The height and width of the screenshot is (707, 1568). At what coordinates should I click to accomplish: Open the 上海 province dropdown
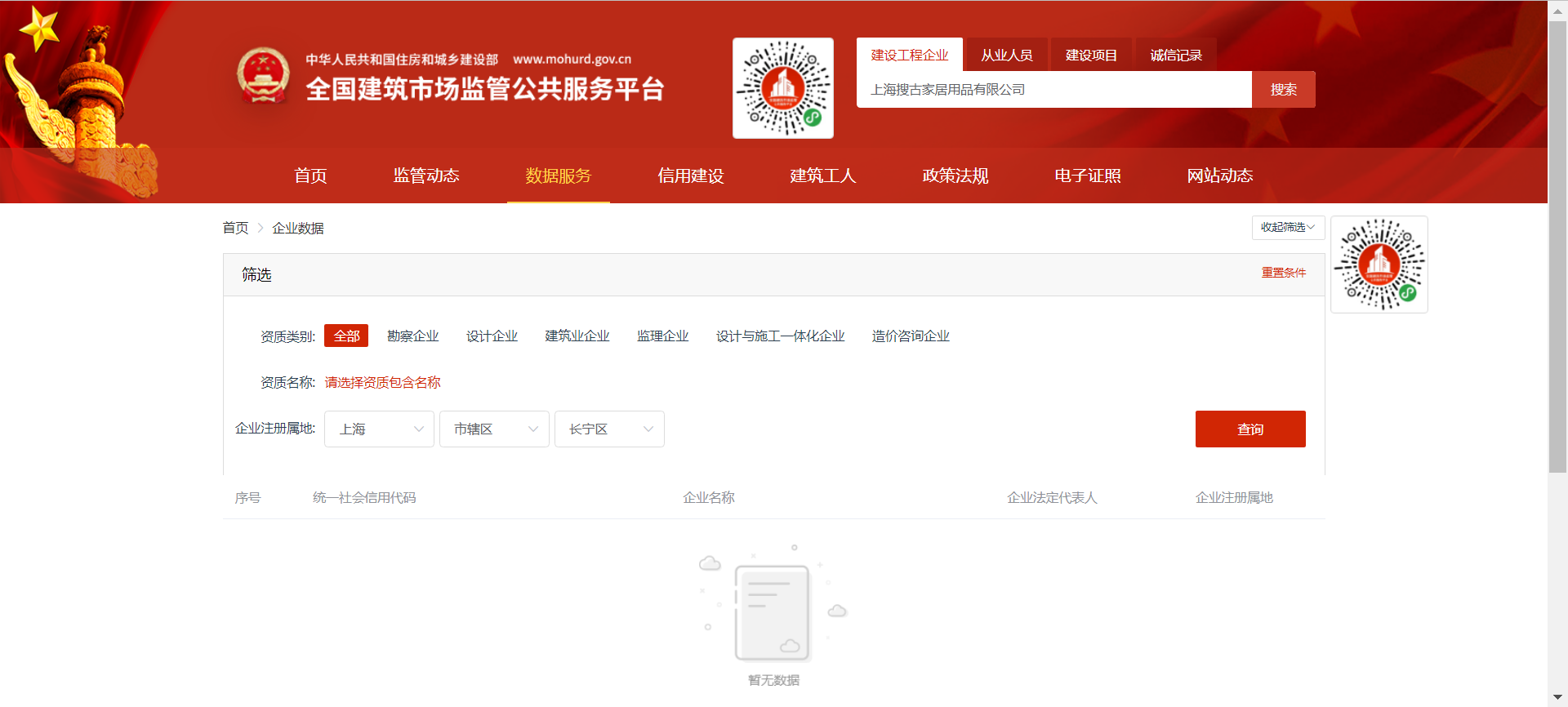click(x=380, y=429)
